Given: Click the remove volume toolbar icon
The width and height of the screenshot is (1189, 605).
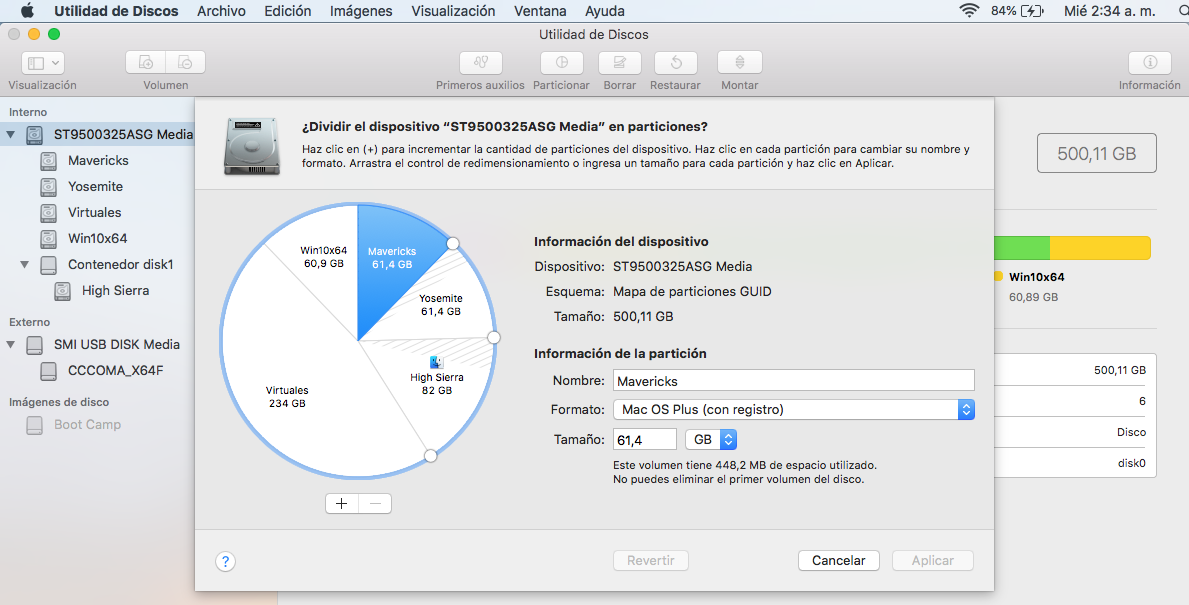Looking at the screenshot, I should (x=186, y=63).
